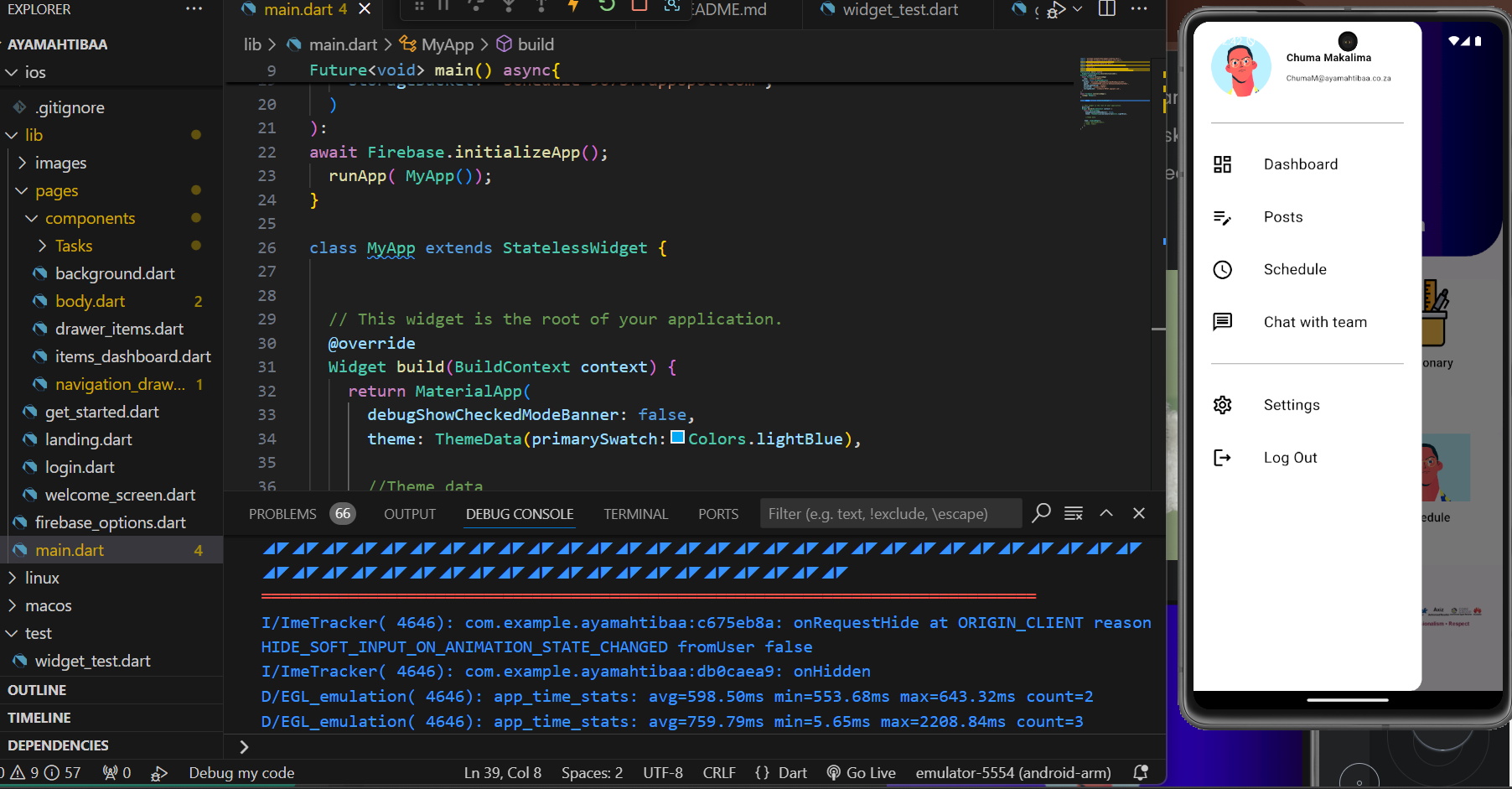Click ports forwarded indicator in status bar

117,772
